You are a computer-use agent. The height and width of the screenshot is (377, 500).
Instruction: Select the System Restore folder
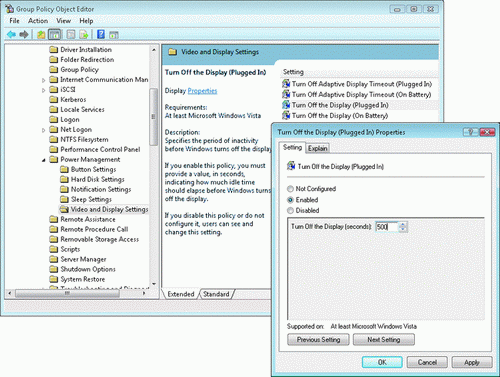click(x=77, y=280)
